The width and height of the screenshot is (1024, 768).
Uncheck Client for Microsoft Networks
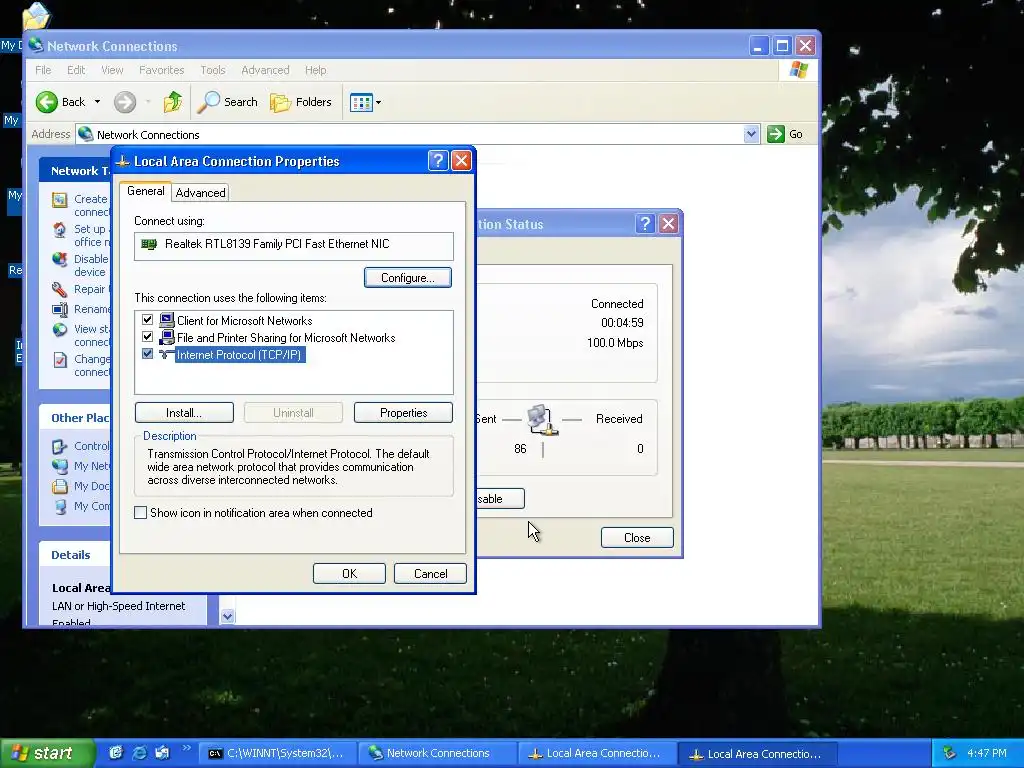[x=148, y=320]
